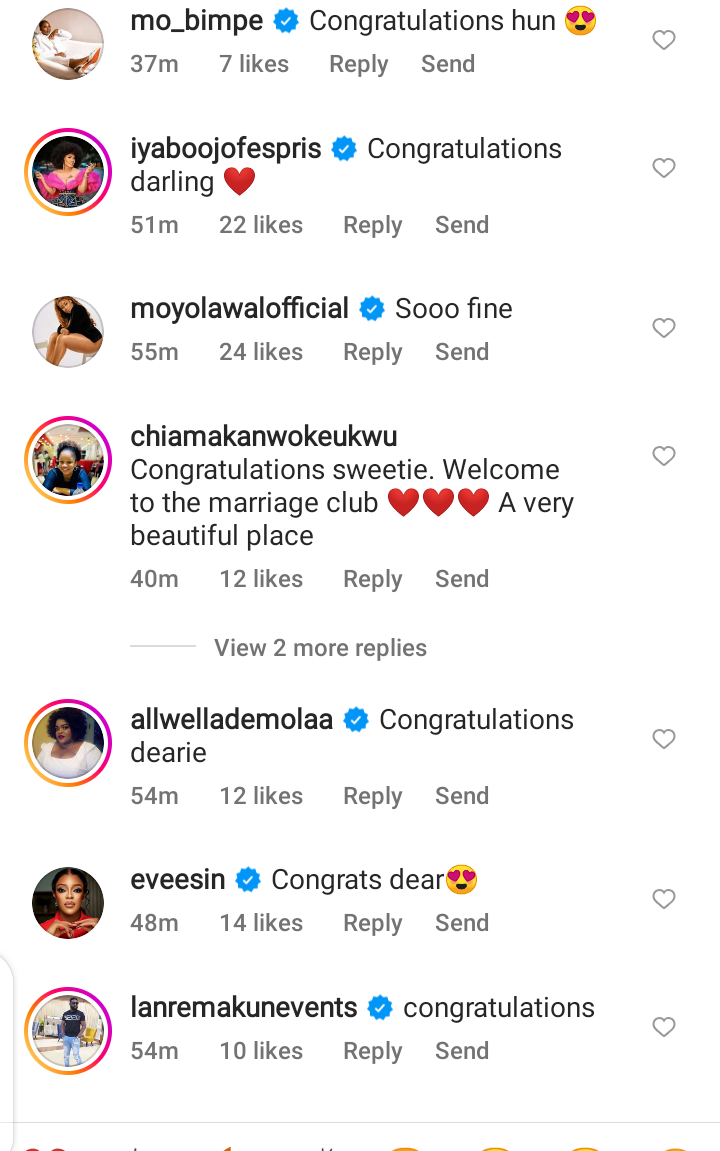
Task: Expand "View 2 more replies"
Action: (320, 648)
